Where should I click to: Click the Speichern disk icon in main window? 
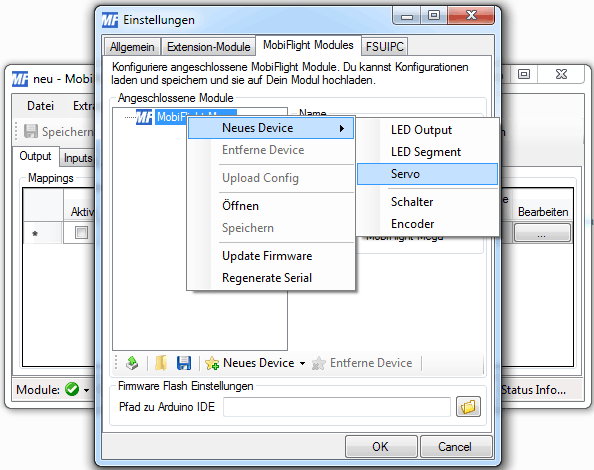(x=31, y=131)
